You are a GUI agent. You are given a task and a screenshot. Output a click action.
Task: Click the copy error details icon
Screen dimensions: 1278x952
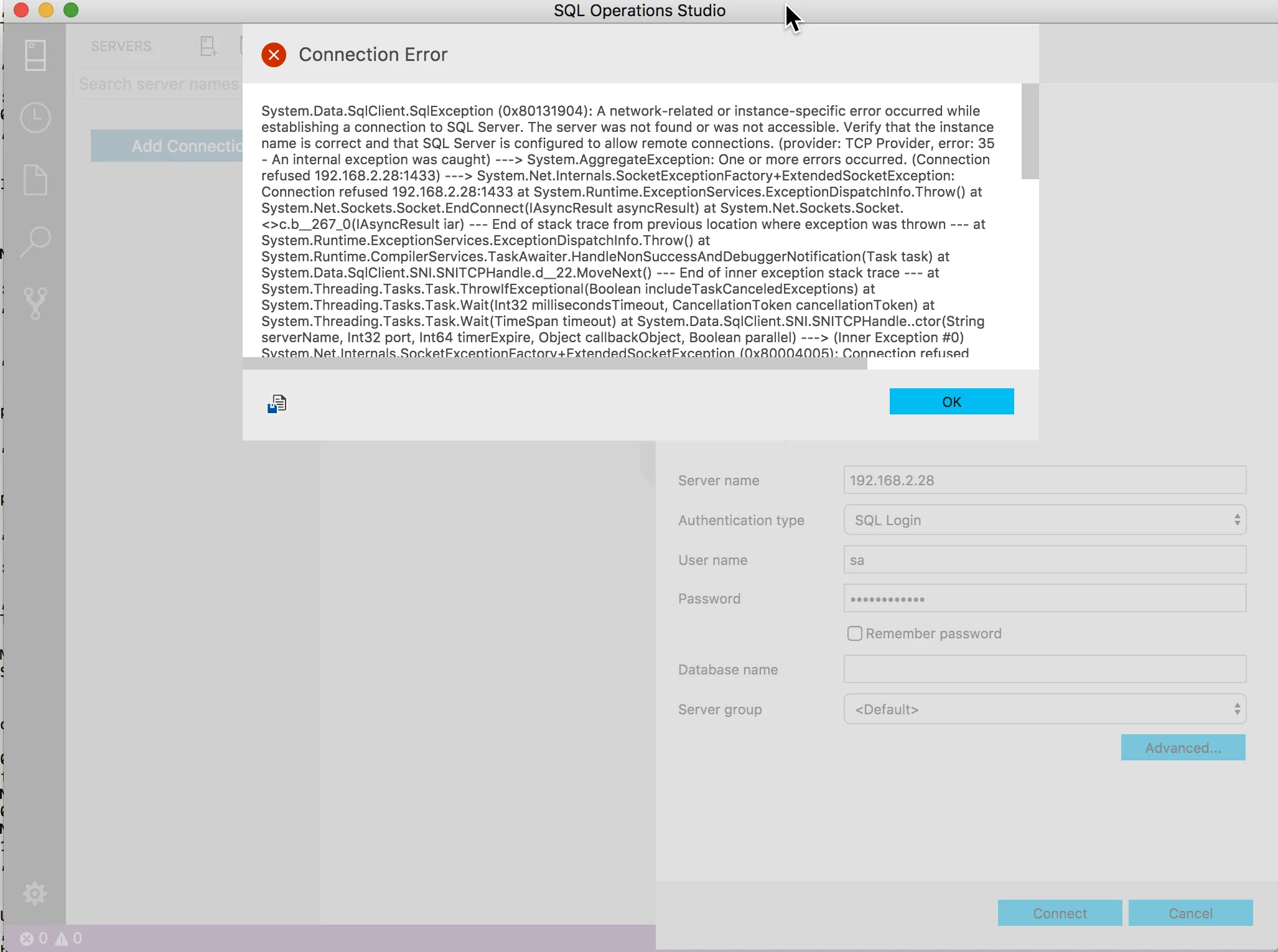coord(277,404)
